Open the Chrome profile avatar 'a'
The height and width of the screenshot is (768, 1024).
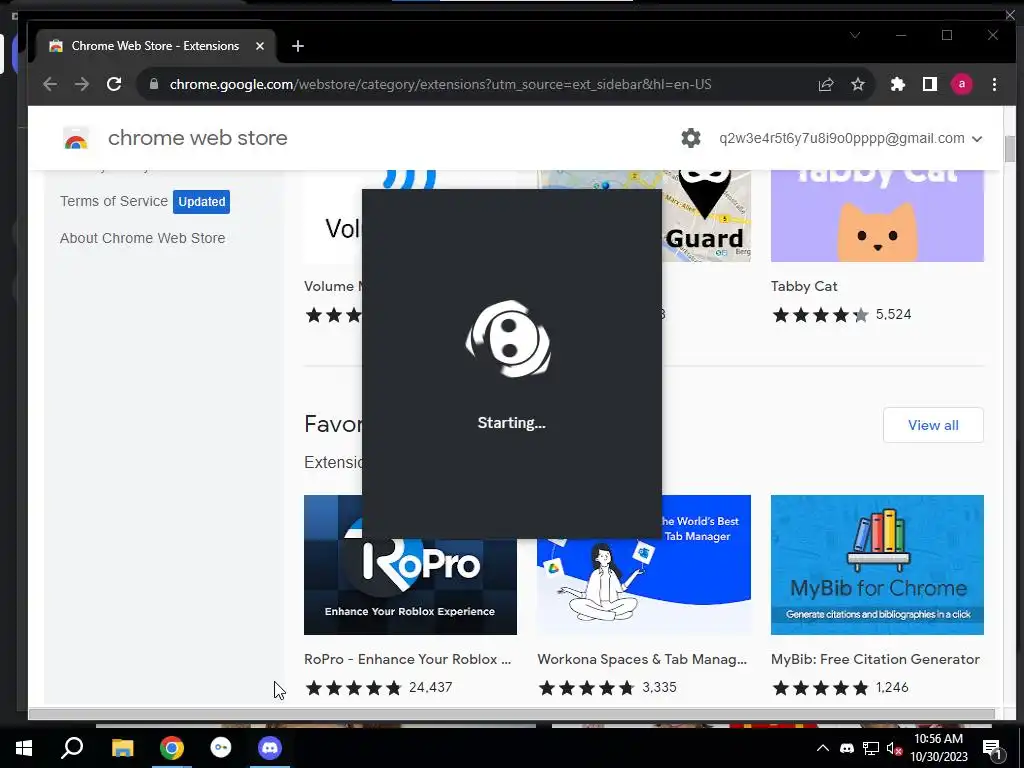(961, 84)
